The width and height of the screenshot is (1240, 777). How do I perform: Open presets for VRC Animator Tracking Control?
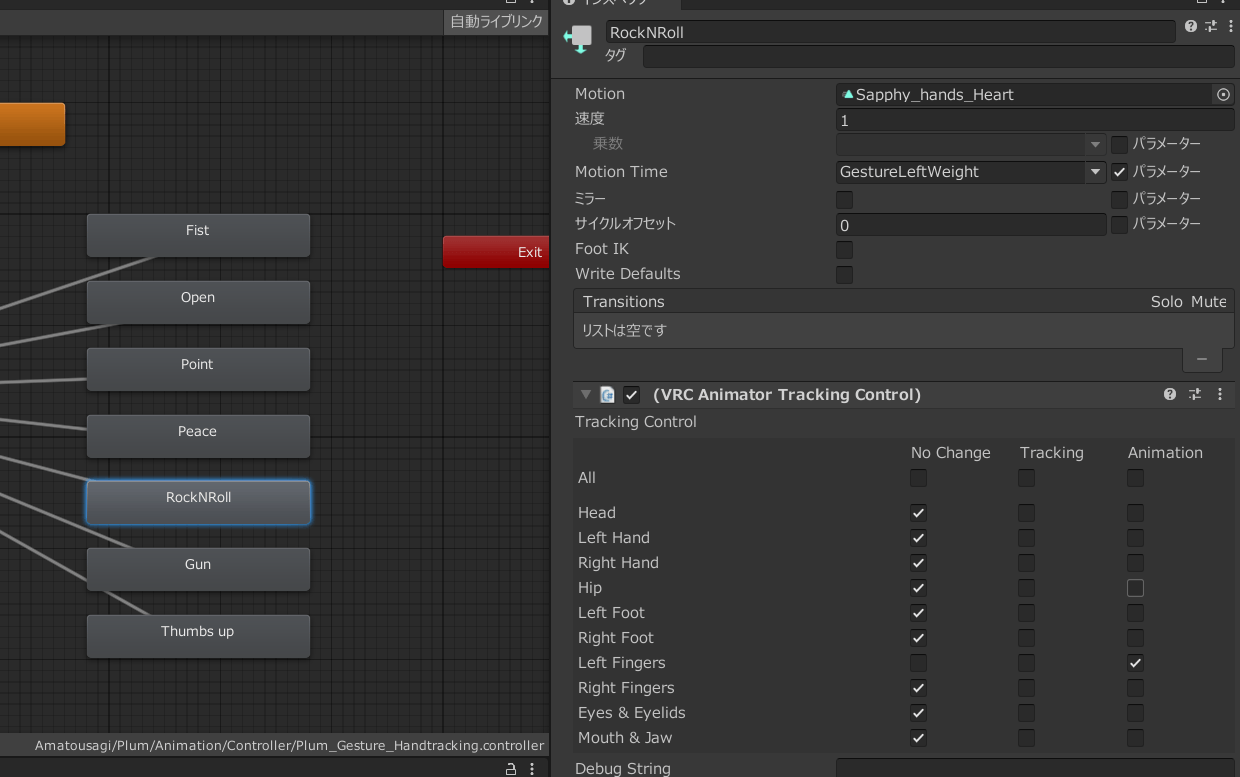tap(1195, 395)
